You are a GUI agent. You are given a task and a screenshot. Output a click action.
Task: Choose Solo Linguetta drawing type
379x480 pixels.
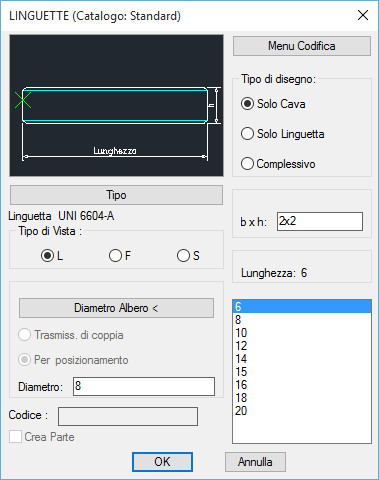pyautogui.click(x=282, y=134)
